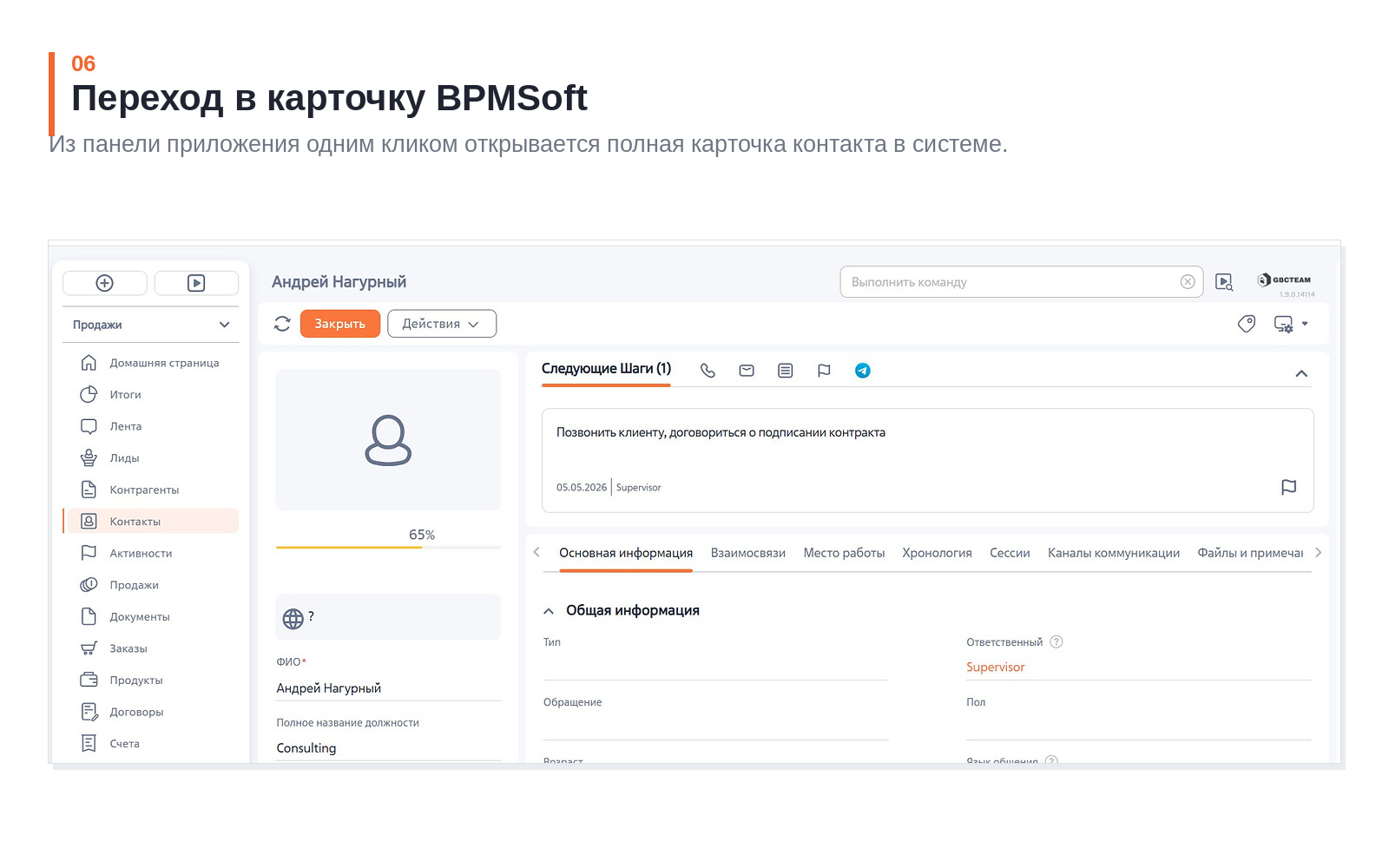This screenshot has width=1389, height=868.
Task: Click the ФИО field Андрей Нагурный
Action: coord(388,688)
